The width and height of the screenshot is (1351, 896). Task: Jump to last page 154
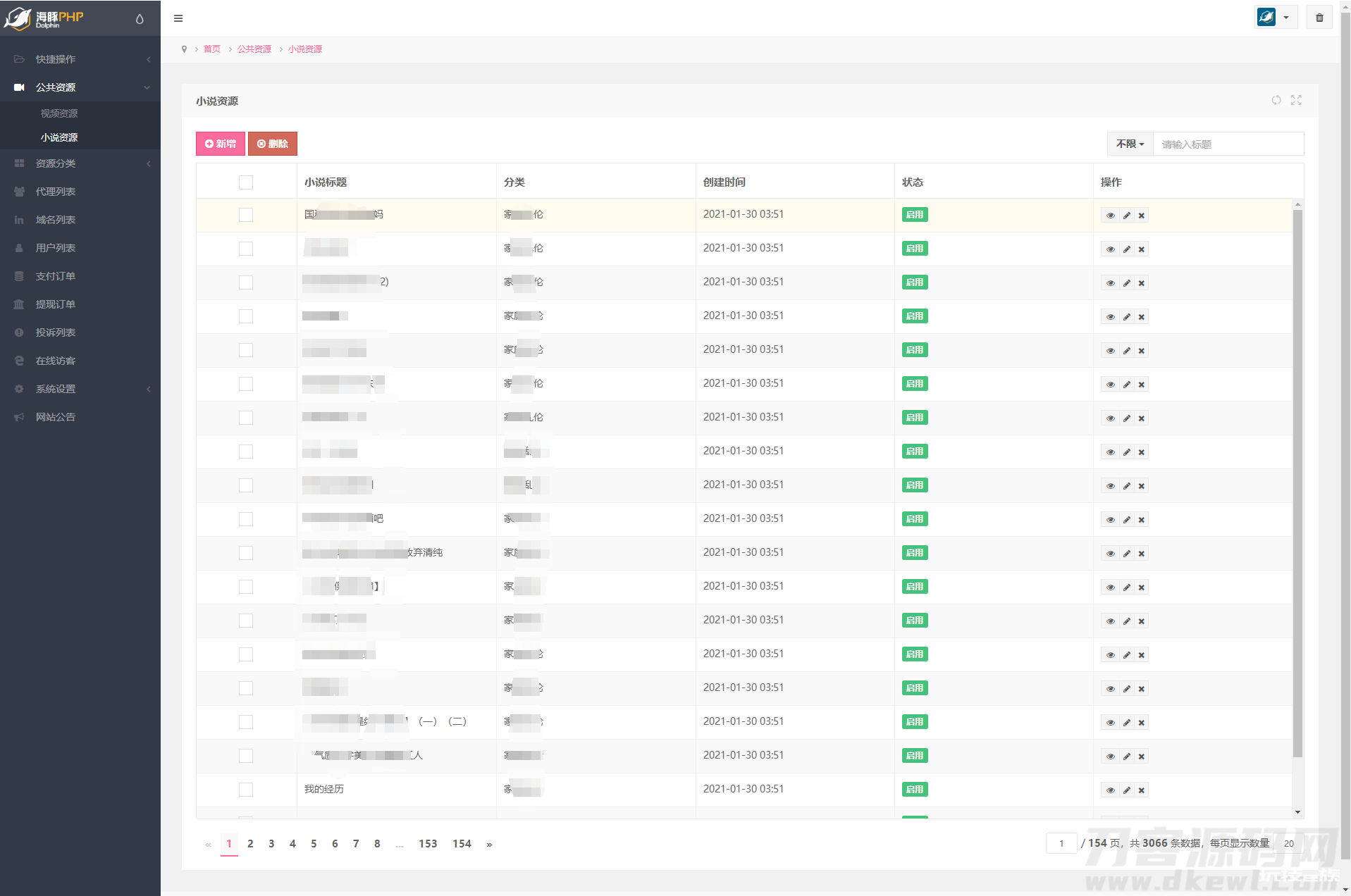(462, 844)
